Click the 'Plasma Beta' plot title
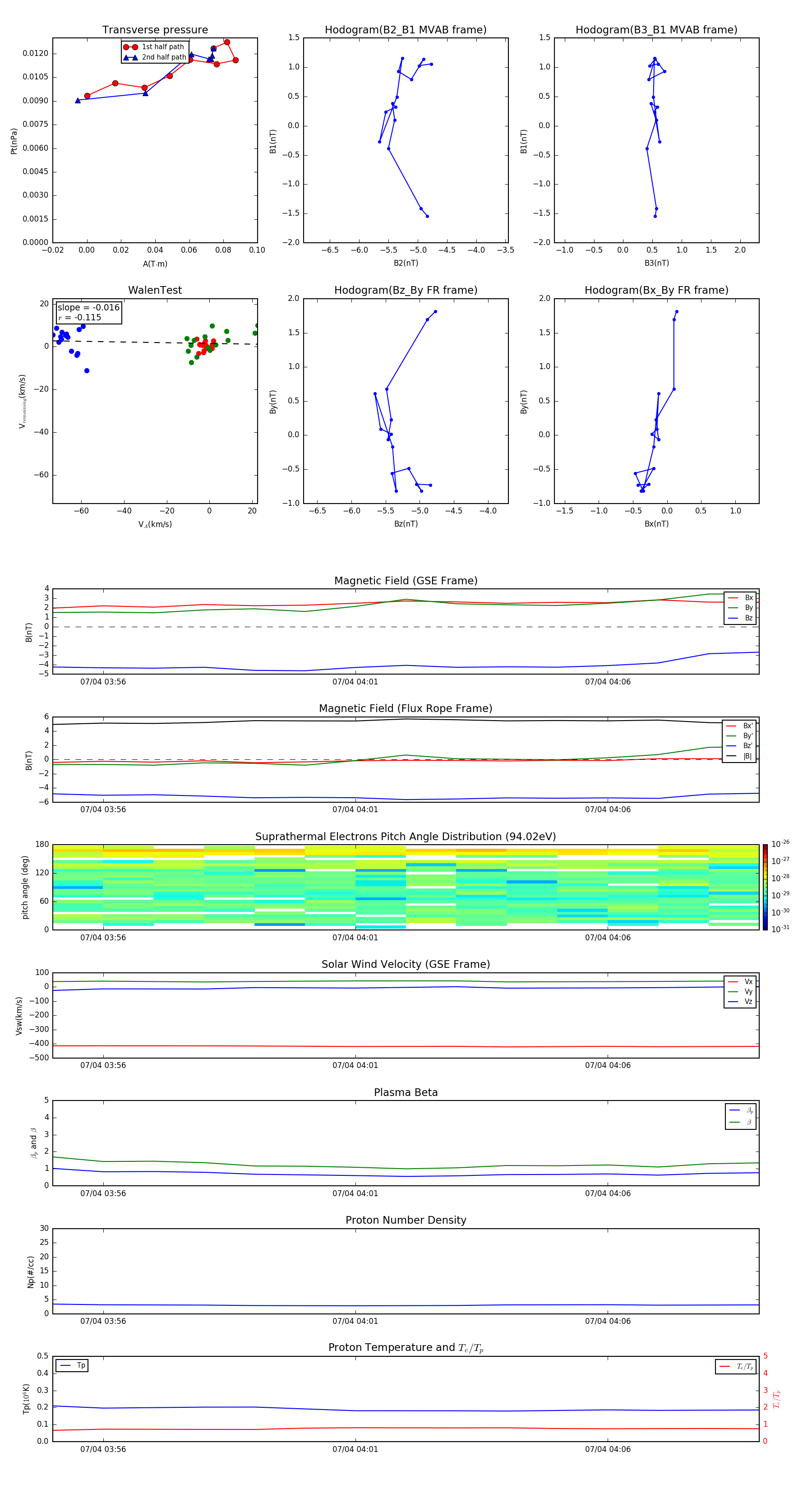The image size is (812, 1489). 406,1092
